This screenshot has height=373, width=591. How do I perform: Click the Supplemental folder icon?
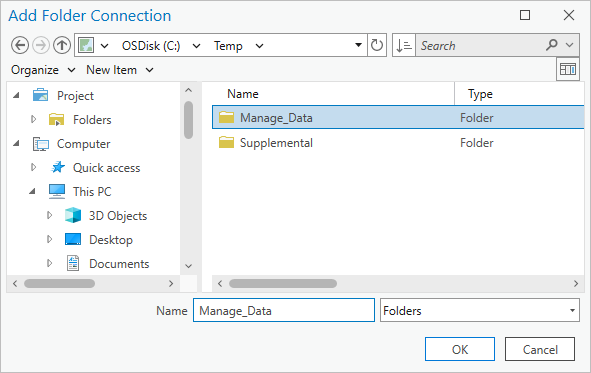(x=227, y=142)
